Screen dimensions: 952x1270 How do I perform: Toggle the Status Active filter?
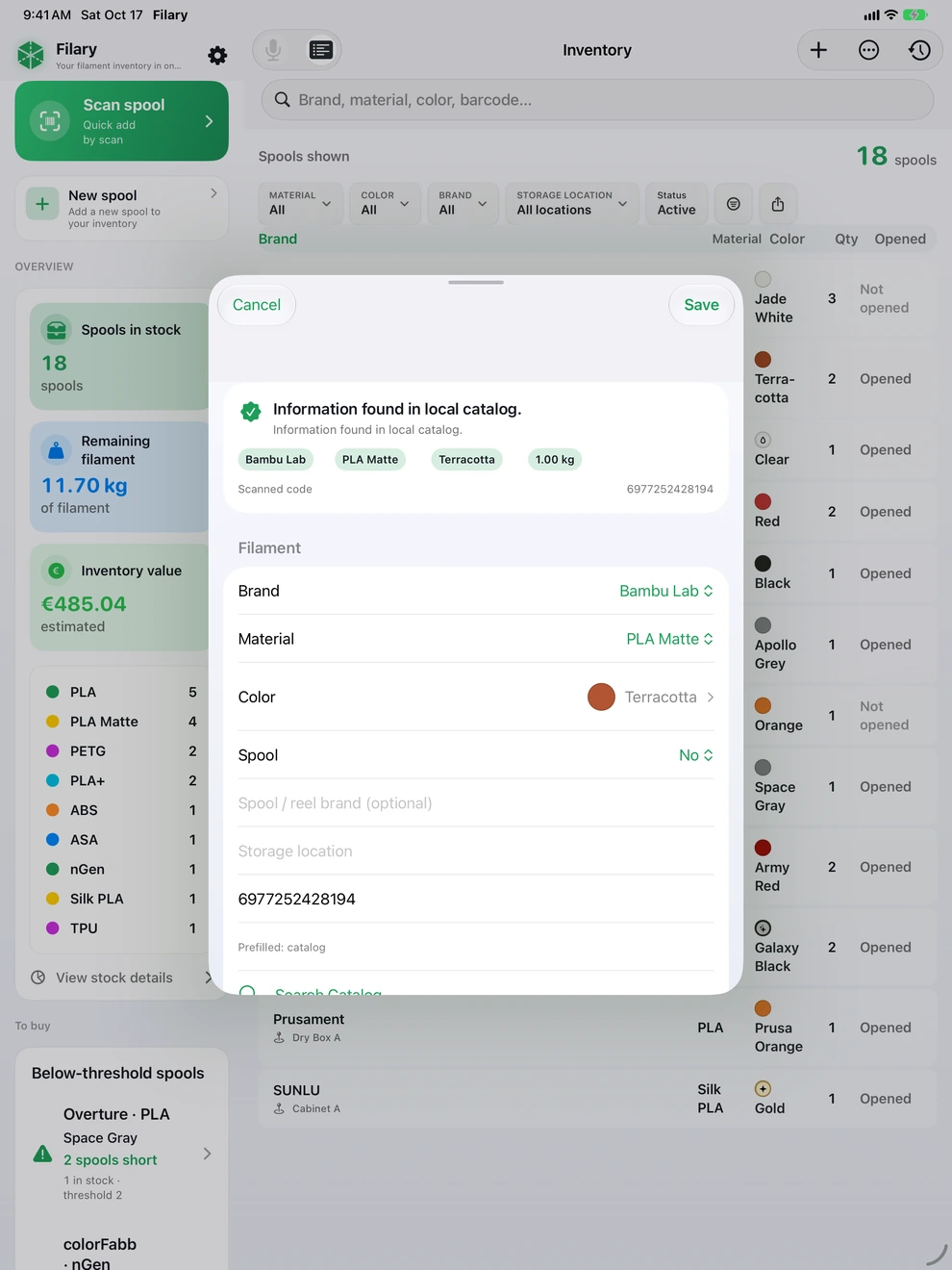676,203
